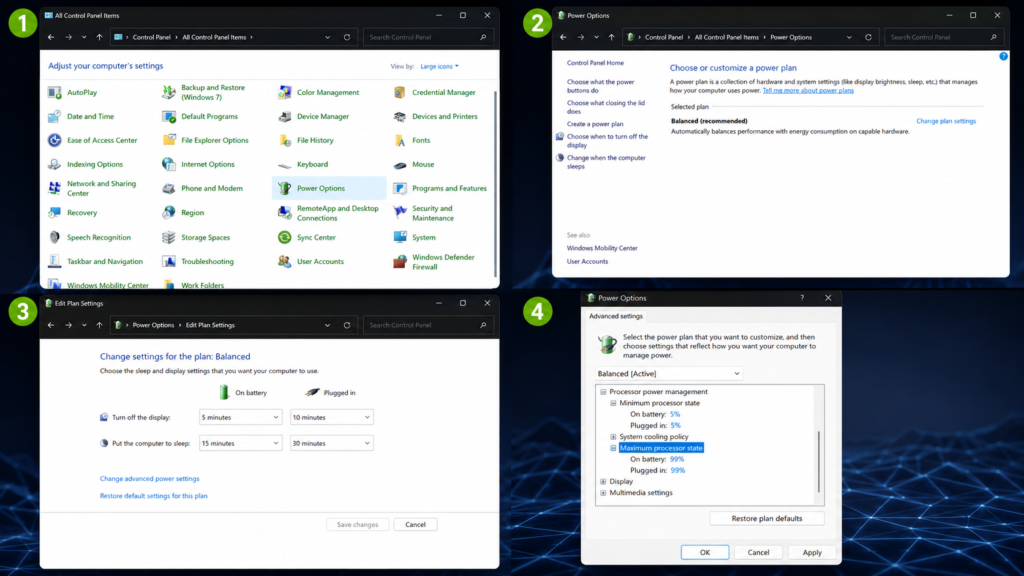Open Credential Manager item
This screenshot has height=576, width=1024.
click(434, 93)
